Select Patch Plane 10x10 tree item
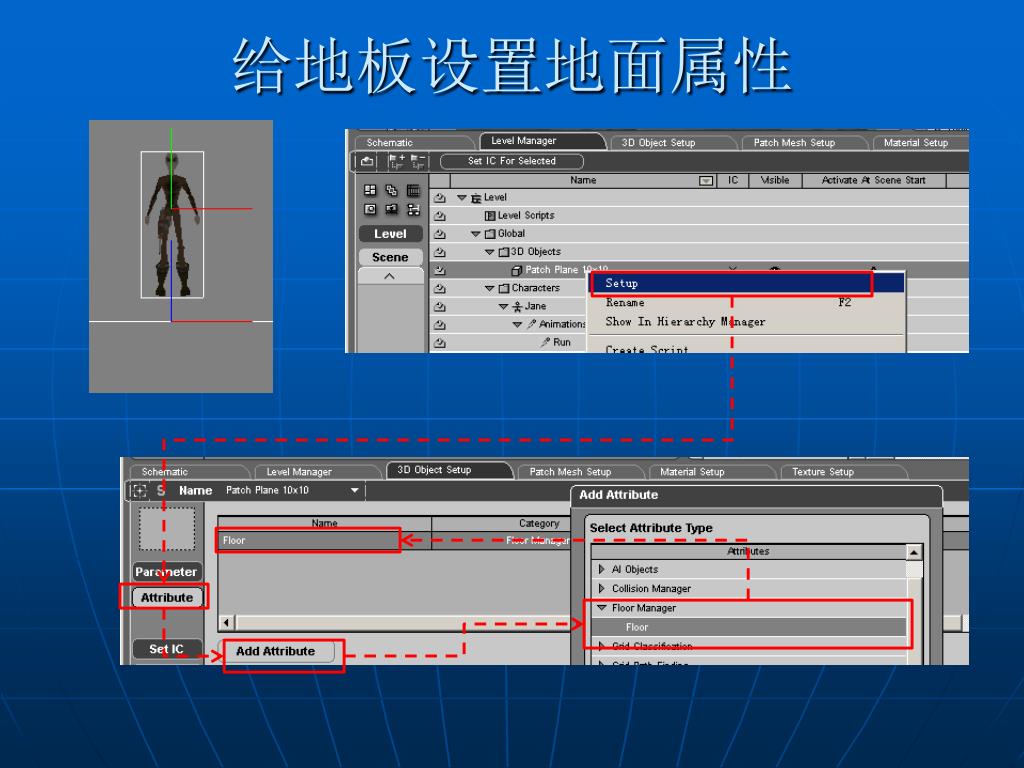This screenshot has width=1024, height=768. click(560, 270)
